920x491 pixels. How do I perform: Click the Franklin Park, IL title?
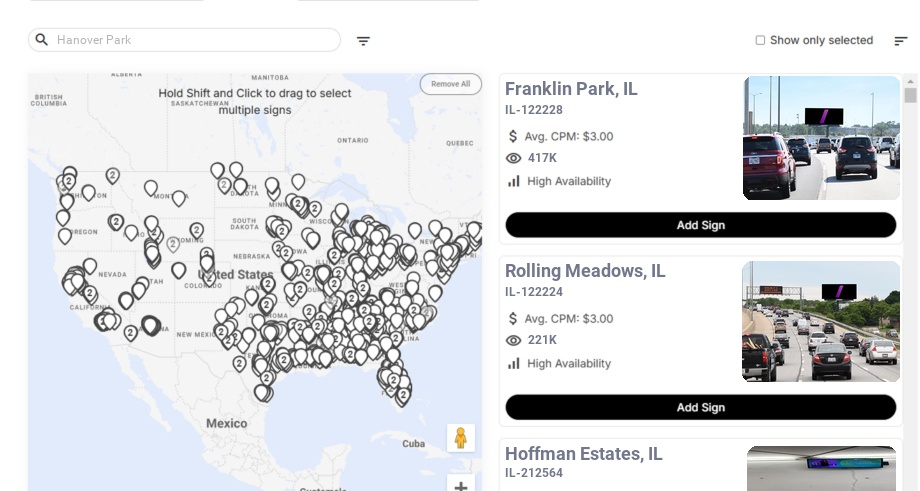tap(571, 89)
